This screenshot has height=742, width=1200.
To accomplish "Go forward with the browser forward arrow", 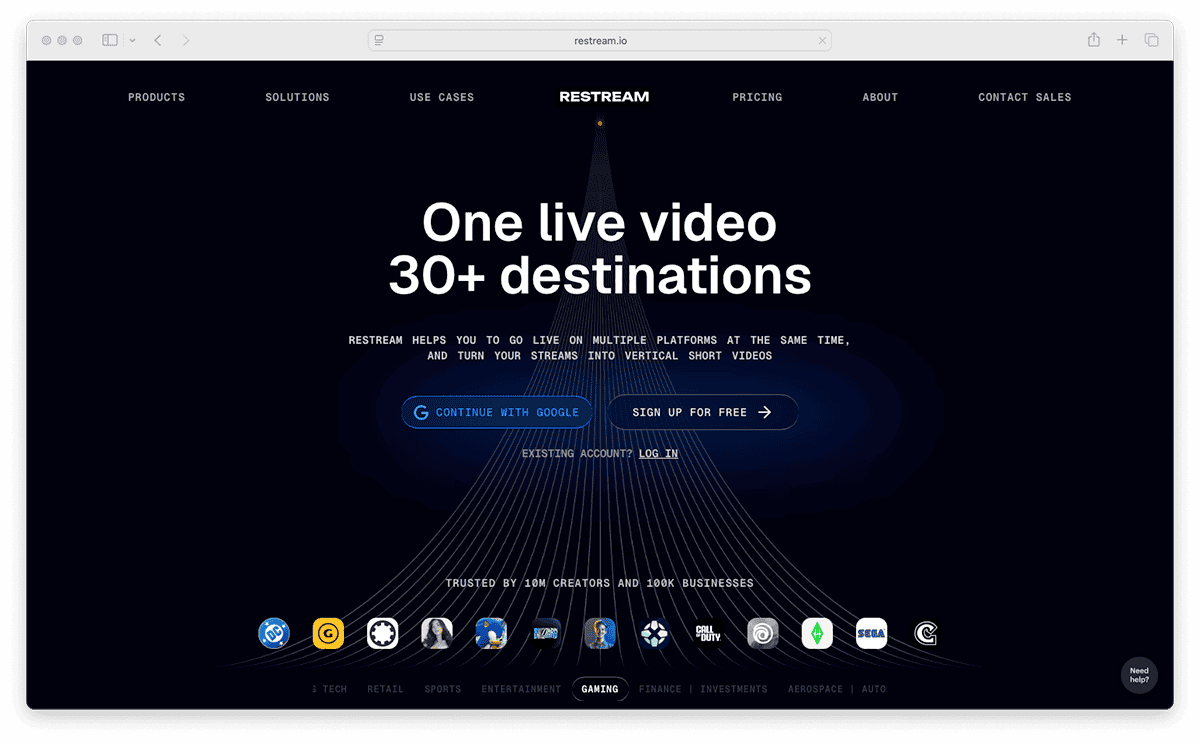I will click(186, 40).
